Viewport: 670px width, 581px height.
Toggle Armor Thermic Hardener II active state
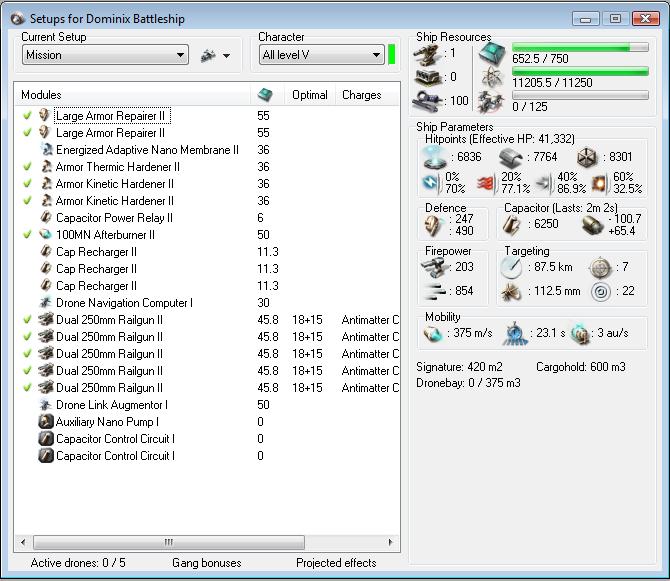click(x=28, y=167)
